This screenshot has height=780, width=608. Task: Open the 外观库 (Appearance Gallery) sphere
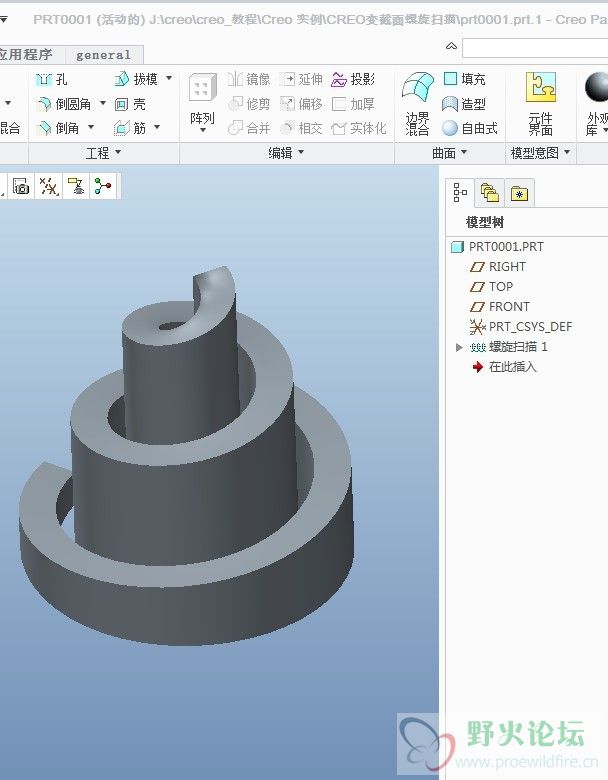click(596, 87)
